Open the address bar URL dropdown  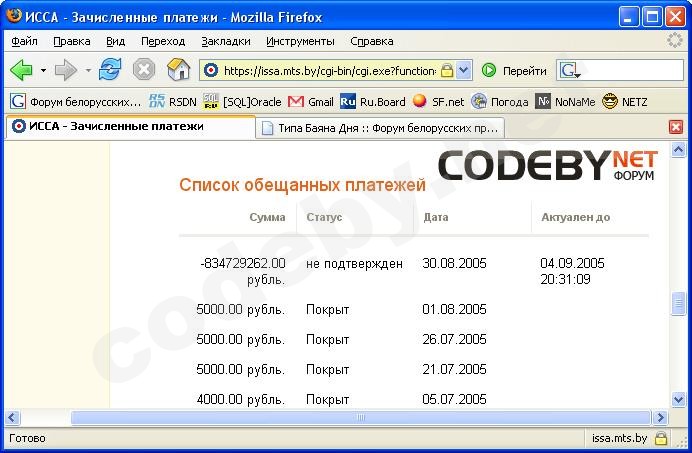pyautogui.click(x=464, y=71)
